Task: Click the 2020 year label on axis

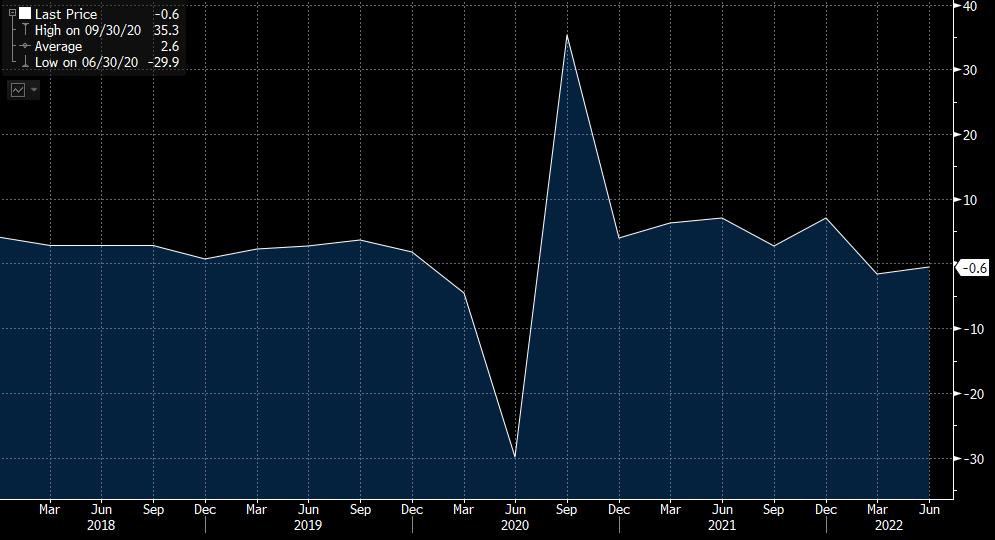Action: pos(515,525)
